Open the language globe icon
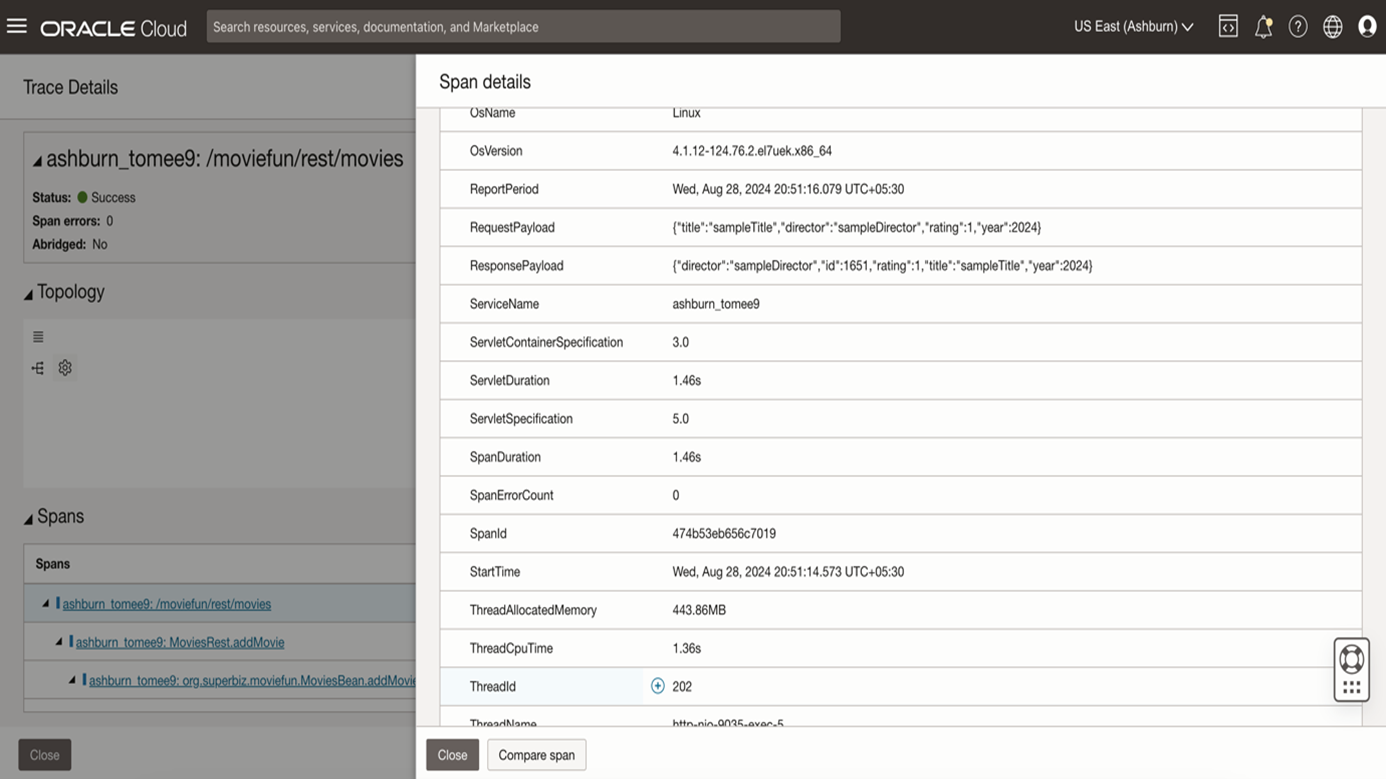1386x779 pixels. coord(1333,27)
